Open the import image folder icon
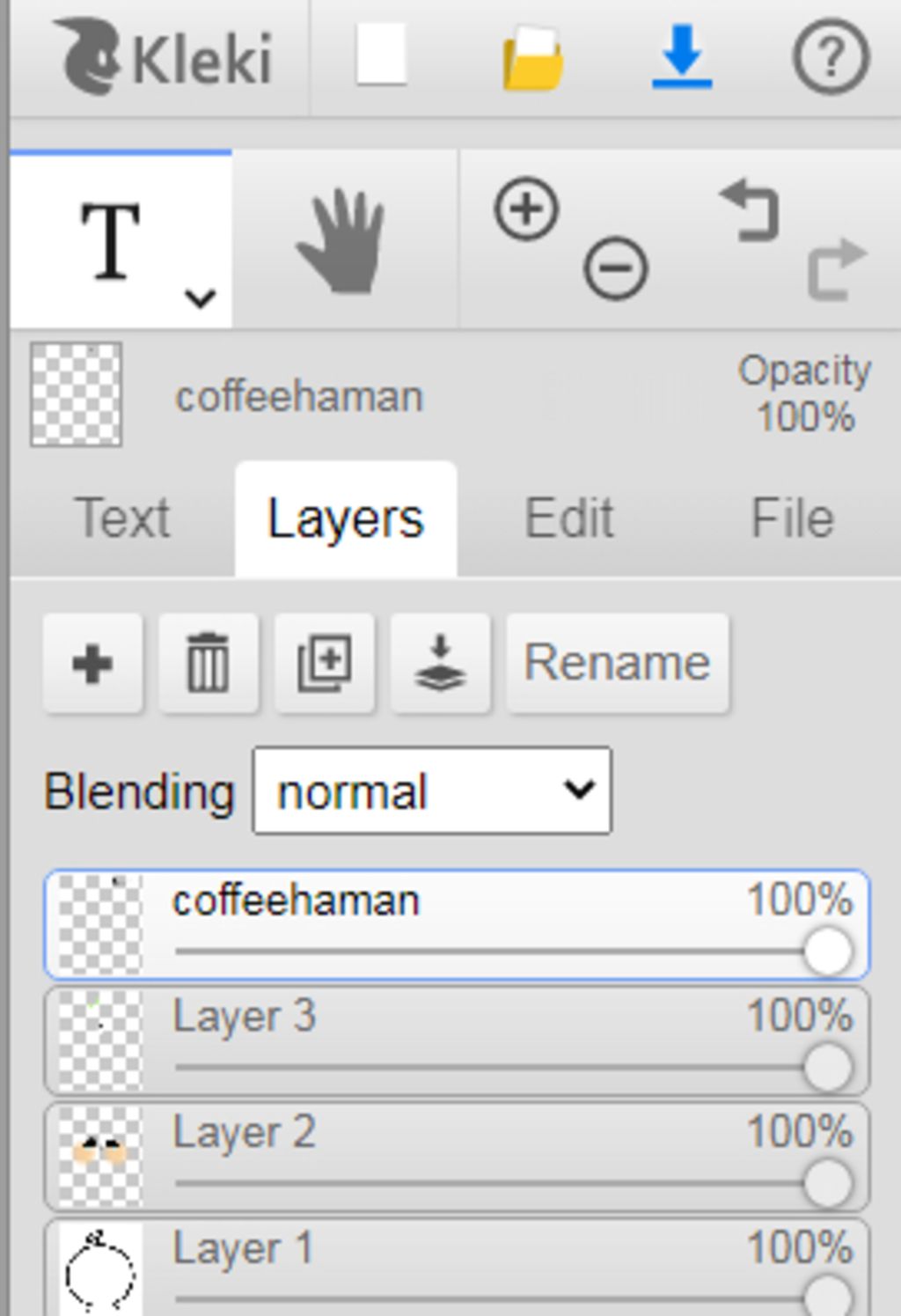901x1316 pixels. (x=532, y=59)
